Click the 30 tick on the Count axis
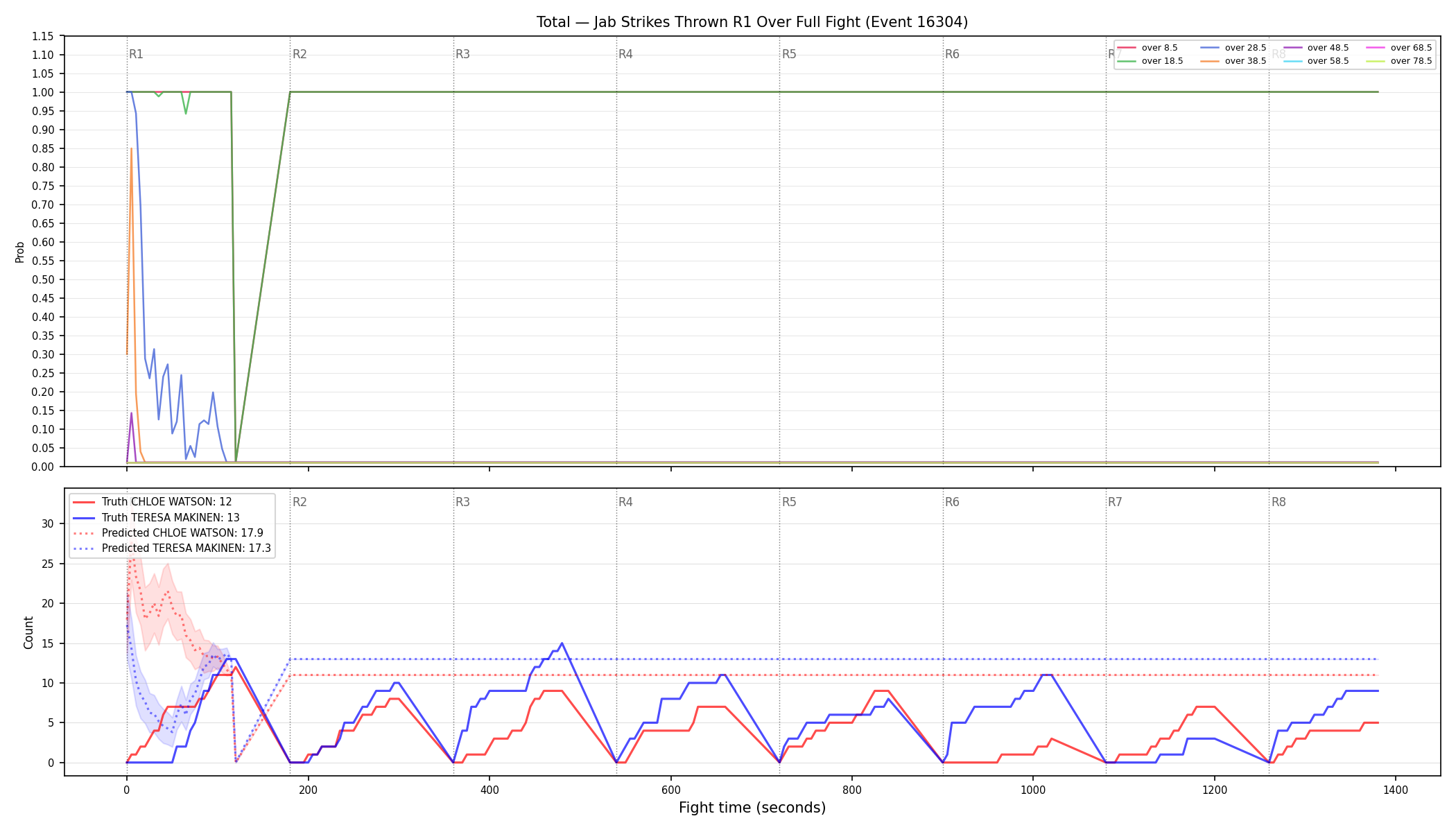Image resolution: width=1456 pixels, height=832 pixels. (x=47, y=523)
